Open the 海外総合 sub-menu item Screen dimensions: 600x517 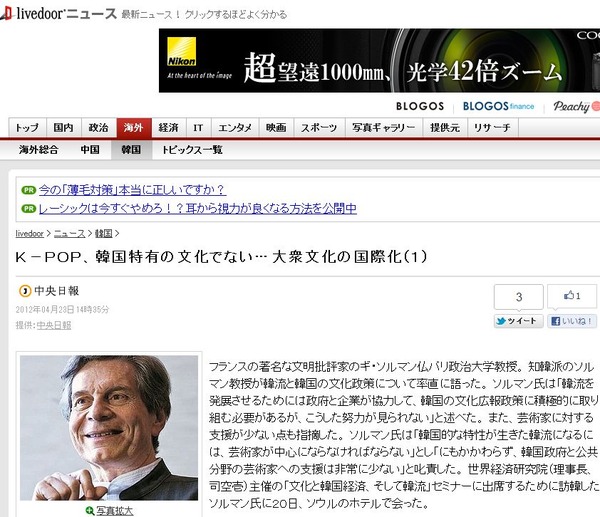(x=39, y=150)
